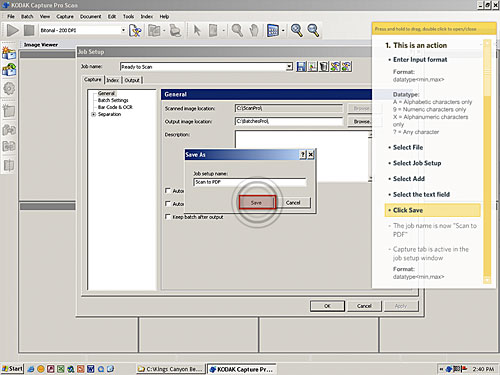Click the New Batch sidebar icon with starburst
Screen dimensions: 500x375
9,53
